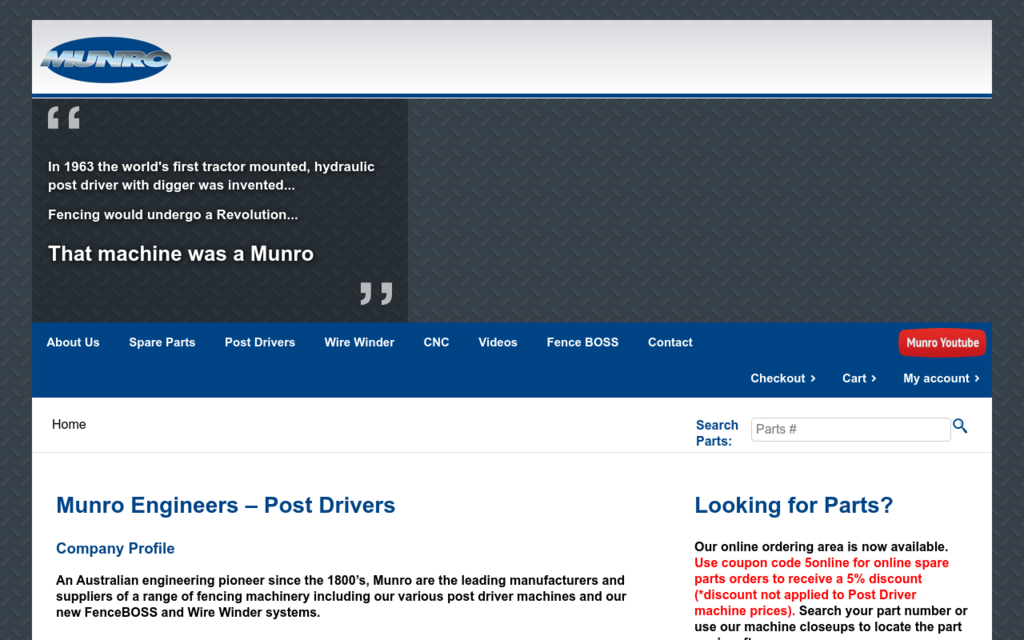Image resolution: width=1024 pixels, height=640 pixels.
Task: Open the Munro Youtube channel badge
Action: [941, 342]
